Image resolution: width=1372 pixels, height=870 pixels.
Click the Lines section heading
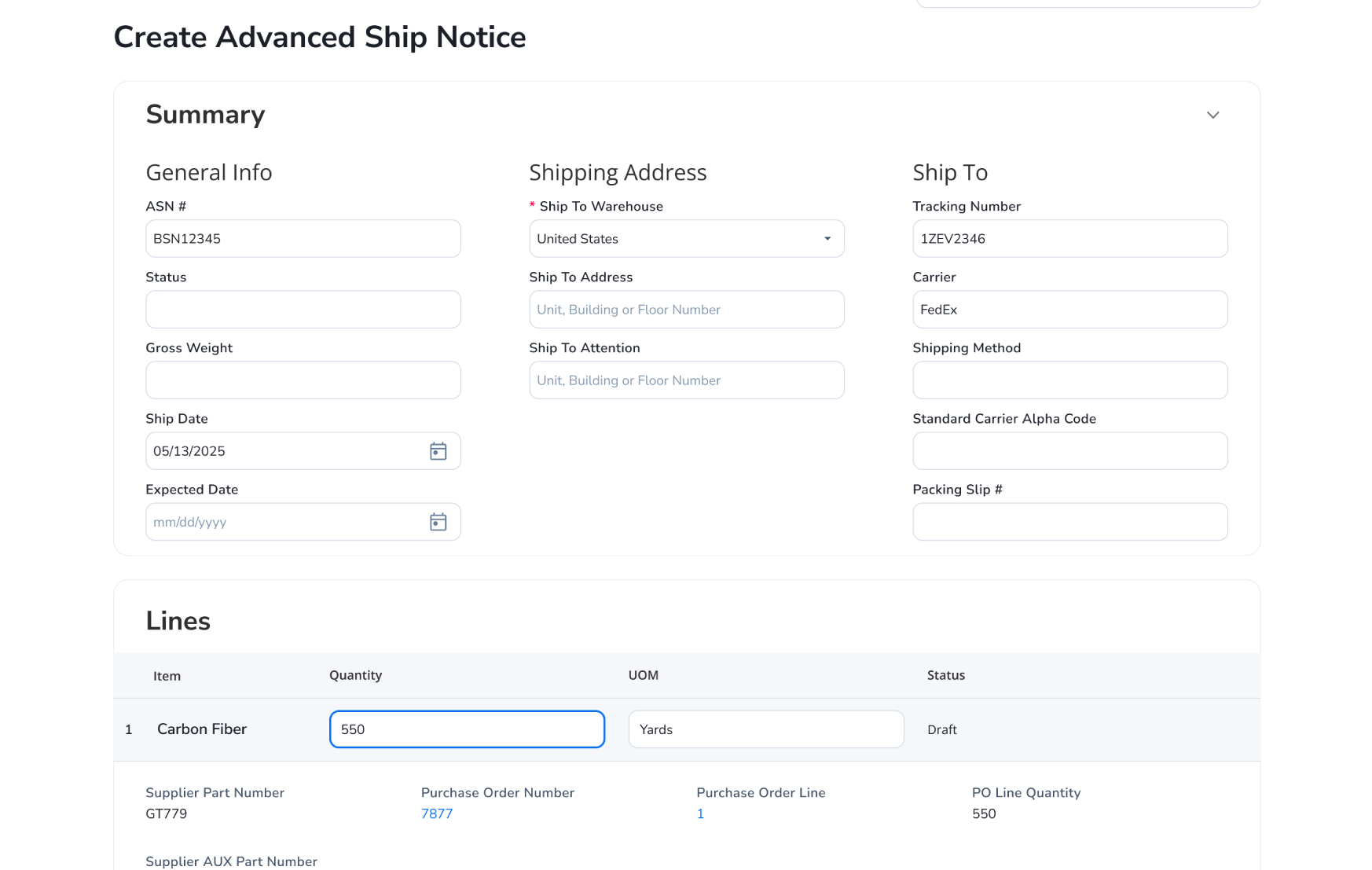[178, 621]
